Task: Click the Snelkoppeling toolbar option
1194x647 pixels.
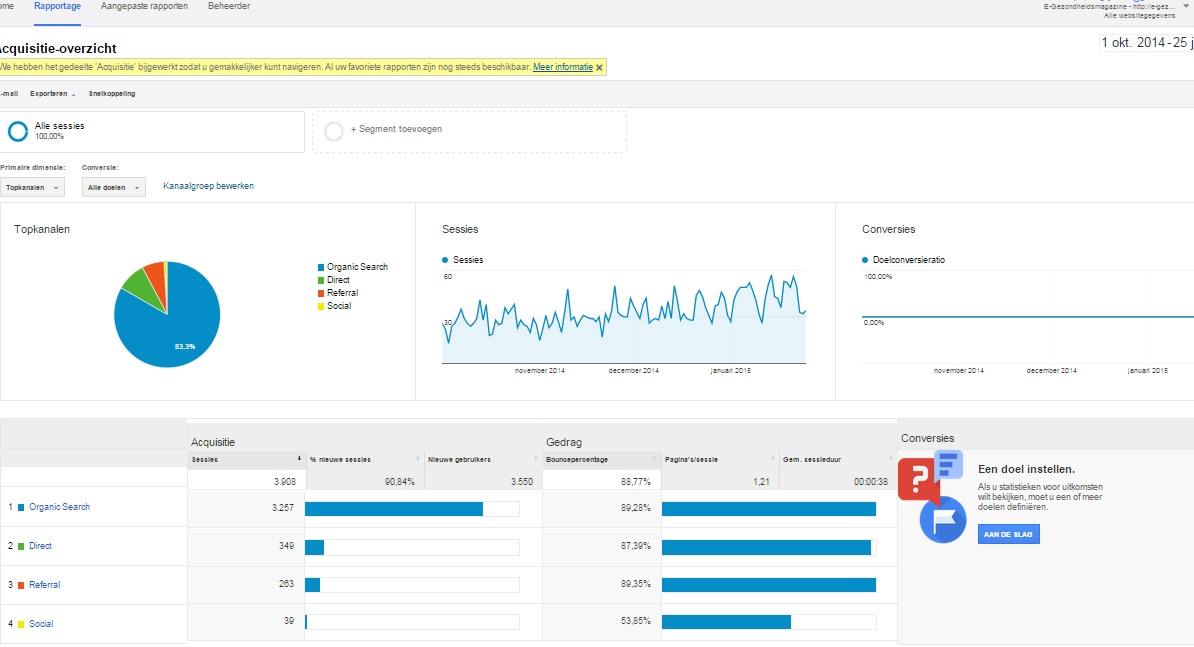Action: click(112, 94)
